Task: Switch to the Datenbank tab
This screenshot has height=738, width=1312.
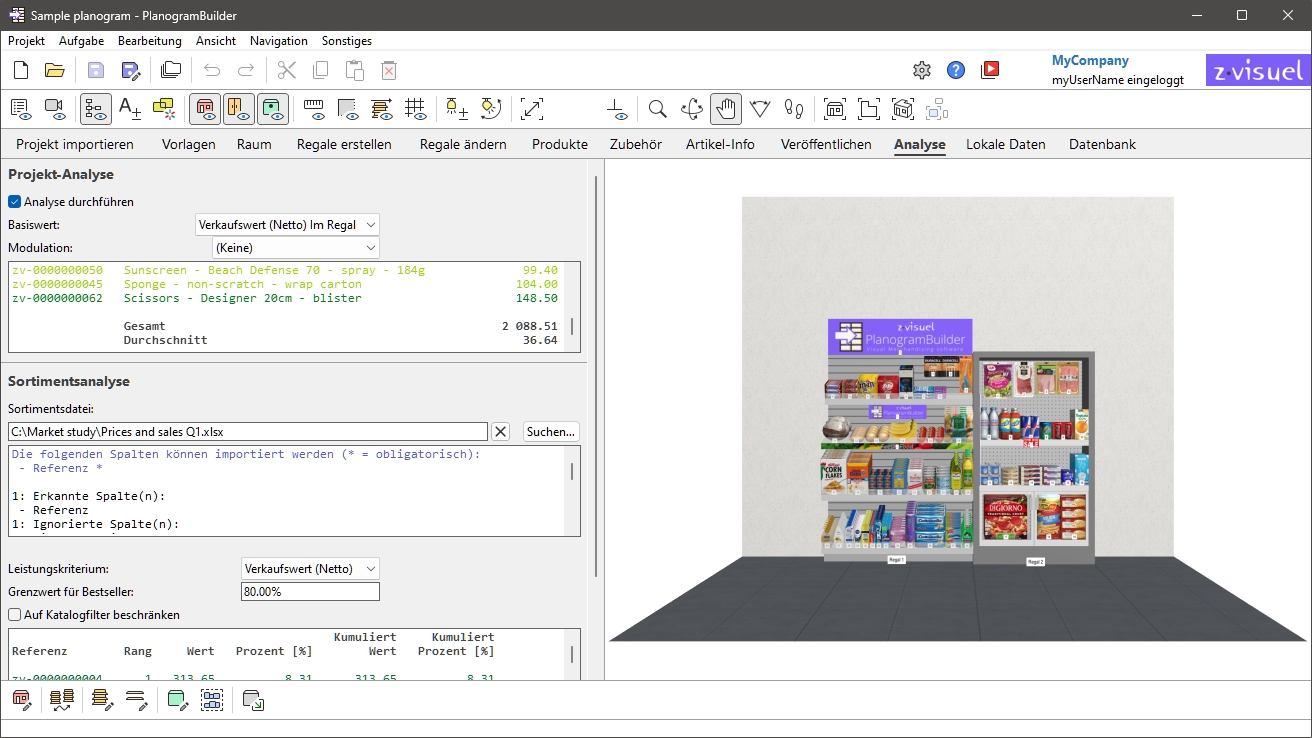Action: tap(1102, 144)
